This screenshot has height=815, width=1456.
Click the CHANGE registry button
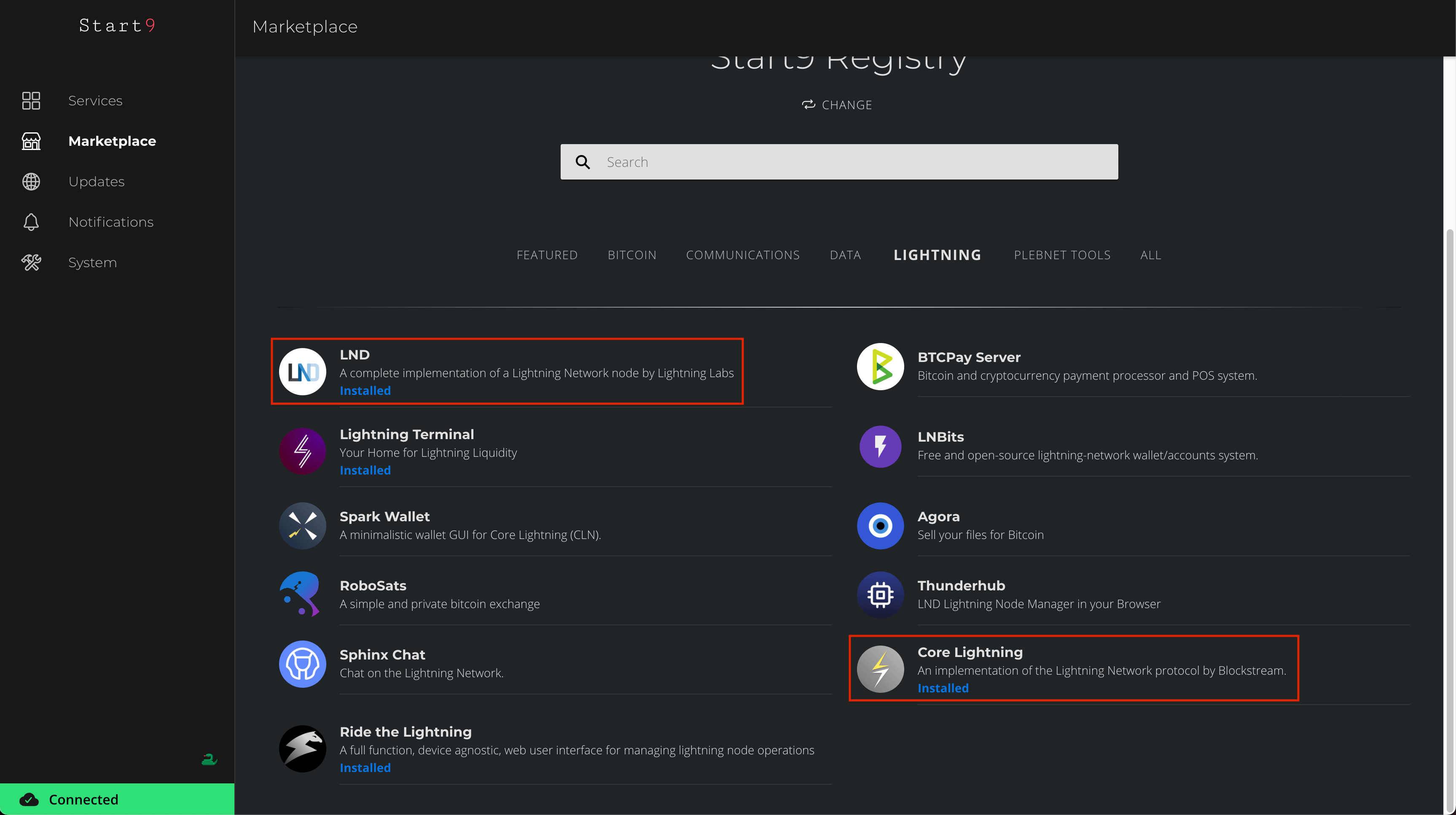pos(837,105)
